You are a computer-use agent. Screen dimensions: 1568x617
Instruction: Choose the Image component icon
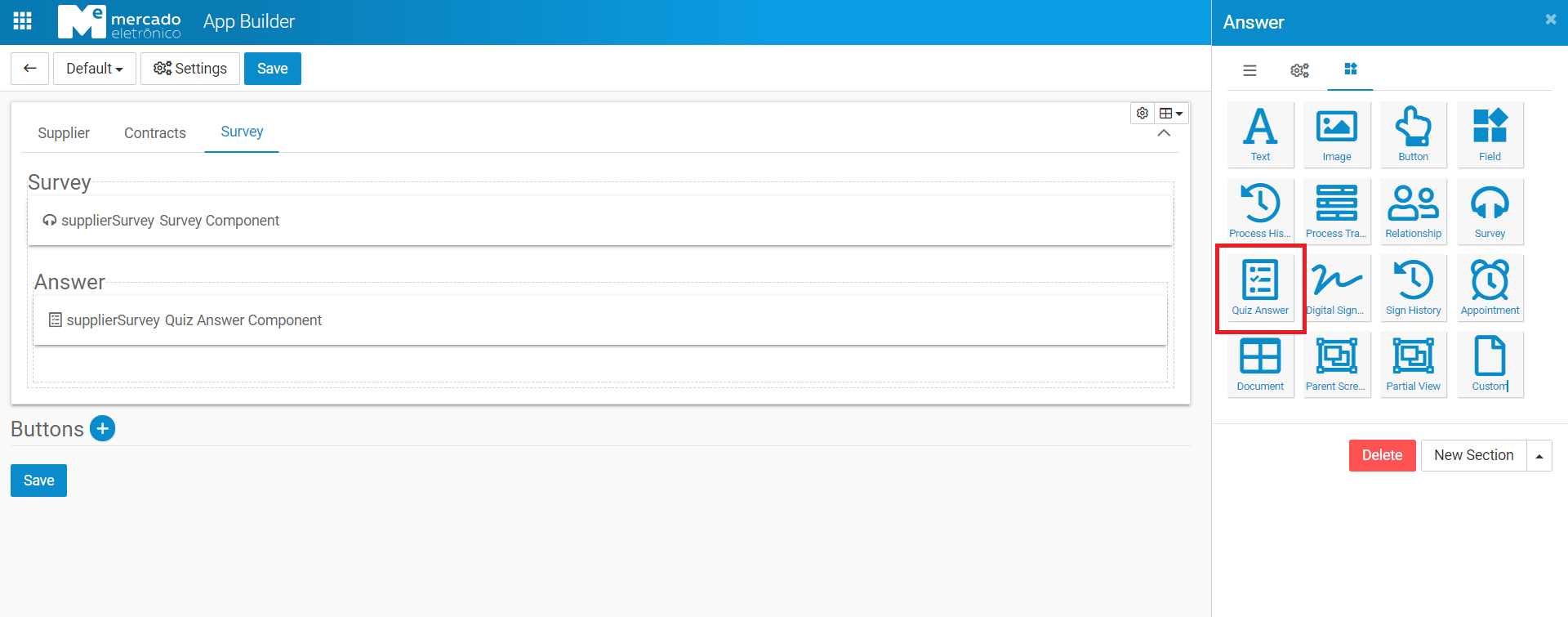click(1336, 135)
